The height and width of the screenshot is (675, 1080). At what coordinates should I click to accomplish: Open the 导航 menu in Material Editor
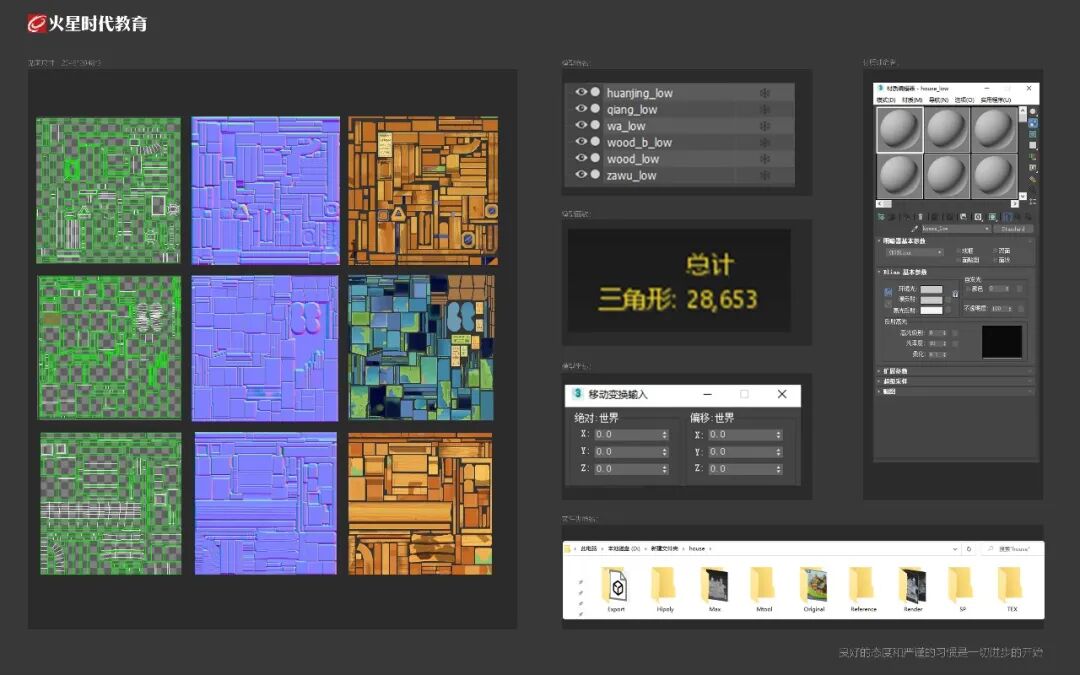point(939,100)
